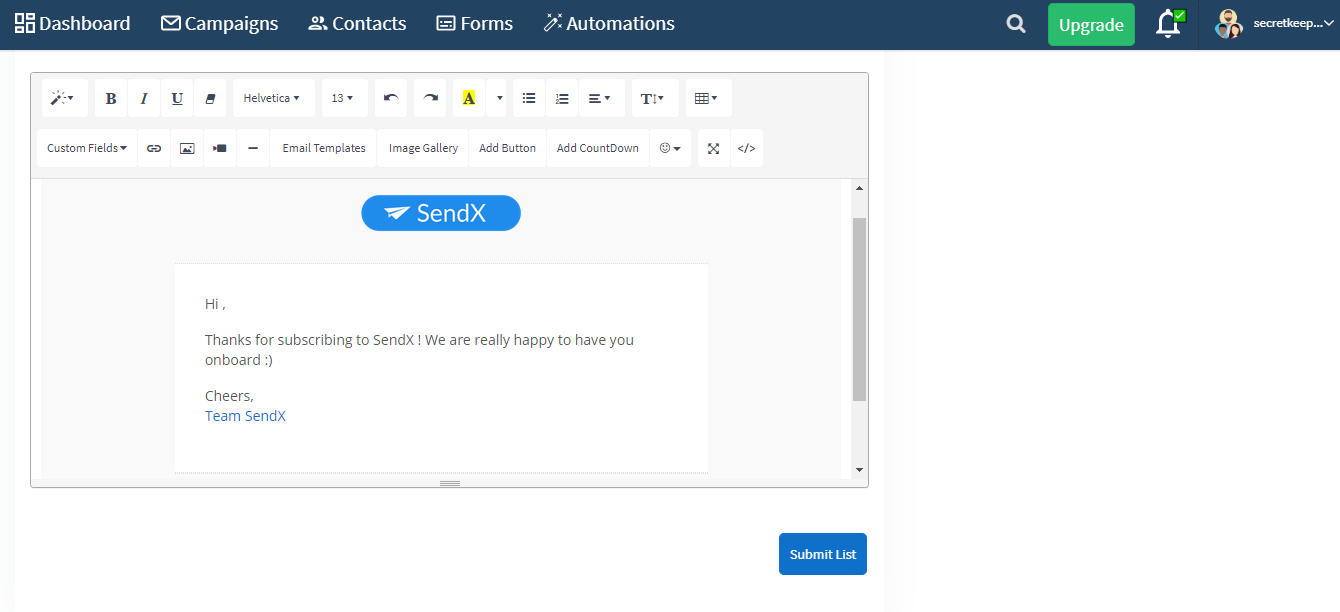Click the editor vertical scrollbar thumb

pyautogui.click(x=859, y=309)
